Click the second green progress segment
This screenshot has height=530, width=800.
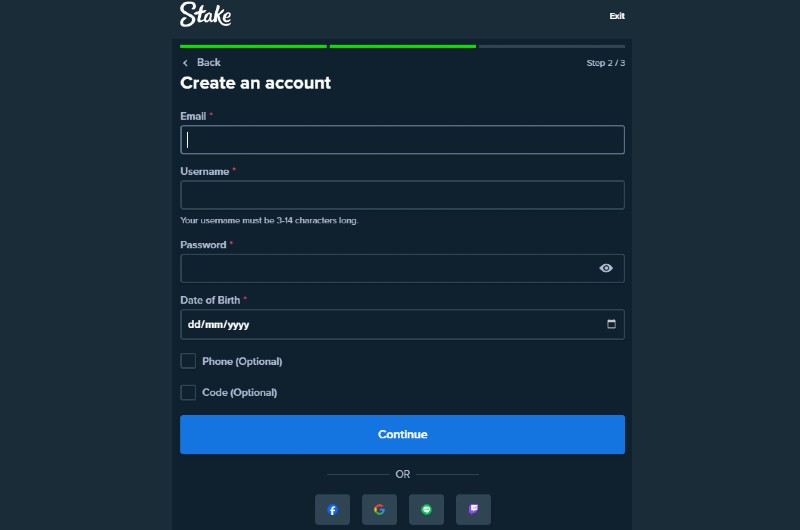pyautogui.click(x=403, y=46)
